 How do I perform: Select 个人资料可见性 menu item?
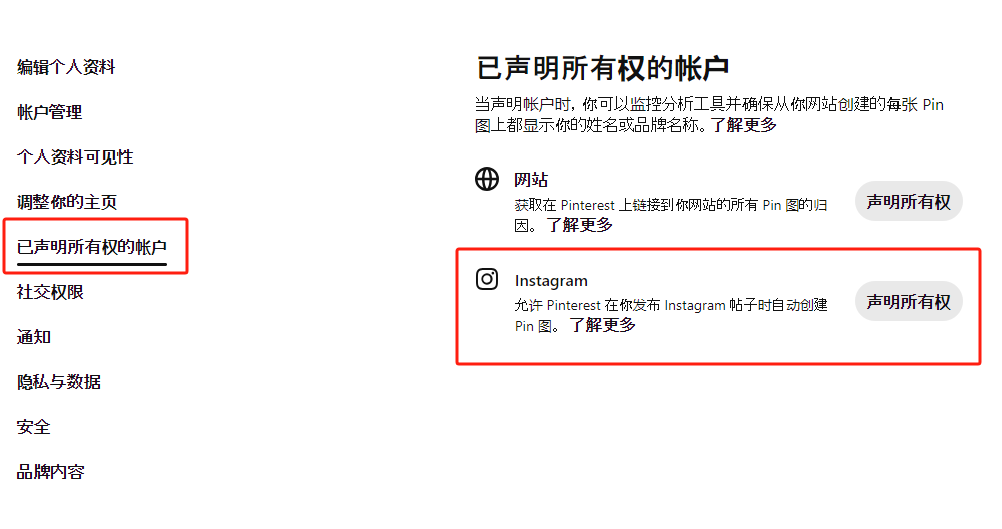coord(75,157)
